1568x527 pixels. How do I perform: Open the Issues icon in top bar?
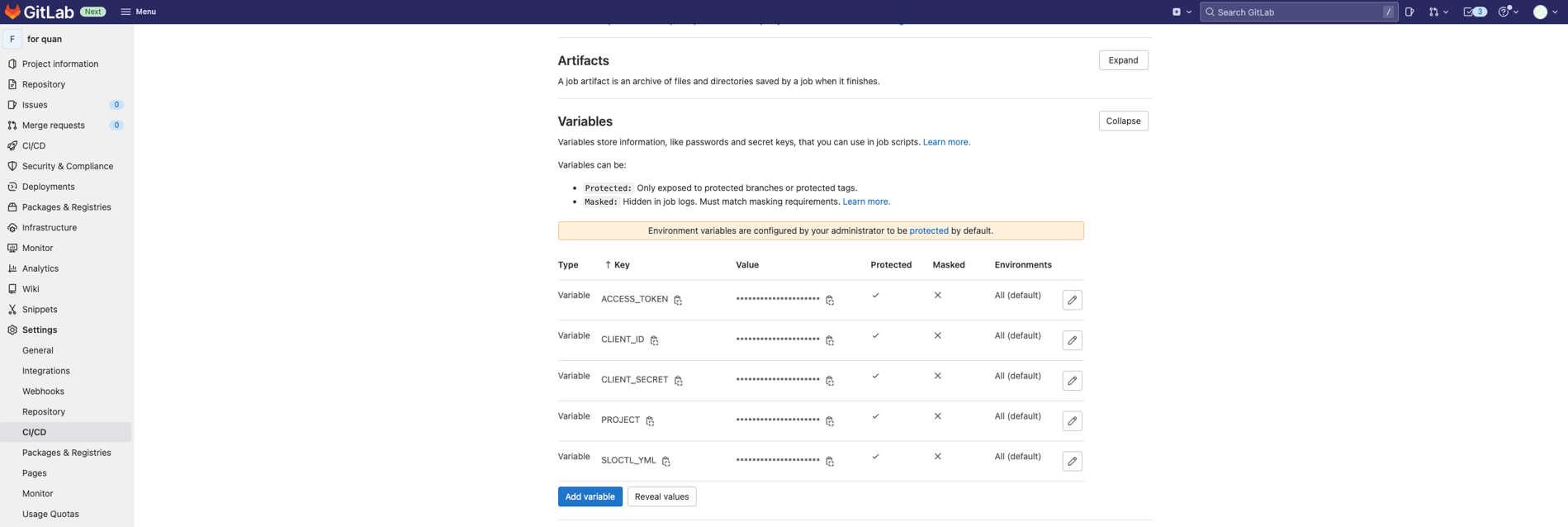pyautogui.click(x=1409, y=12)
